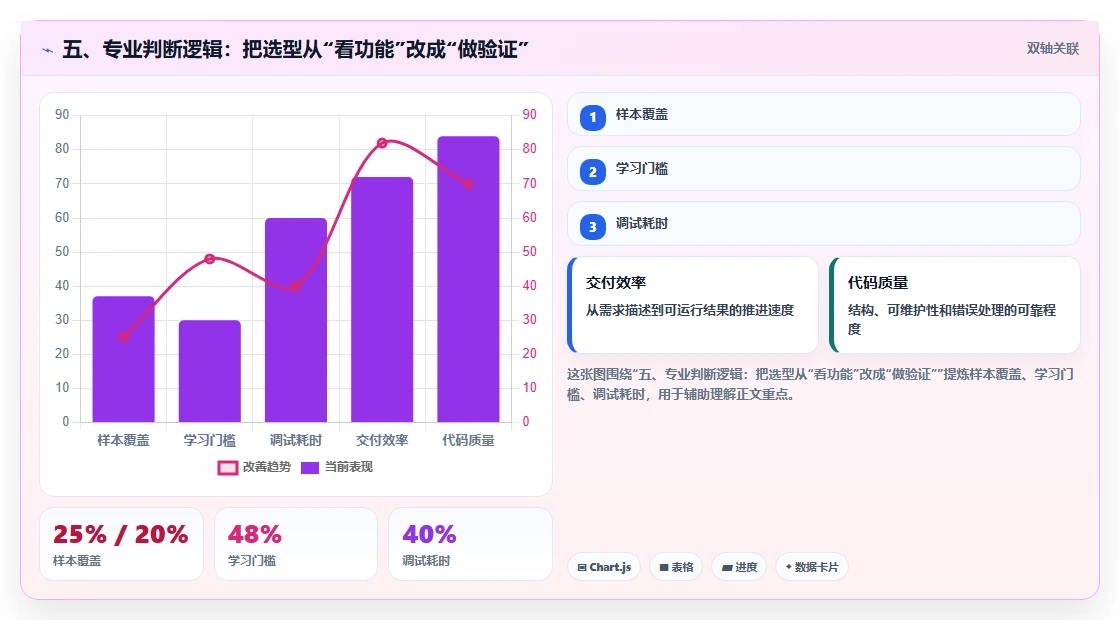This screenshot has width=1120, height=620.
Task: Click the 交付效率 x-axis label
Action: click(382, 441)
